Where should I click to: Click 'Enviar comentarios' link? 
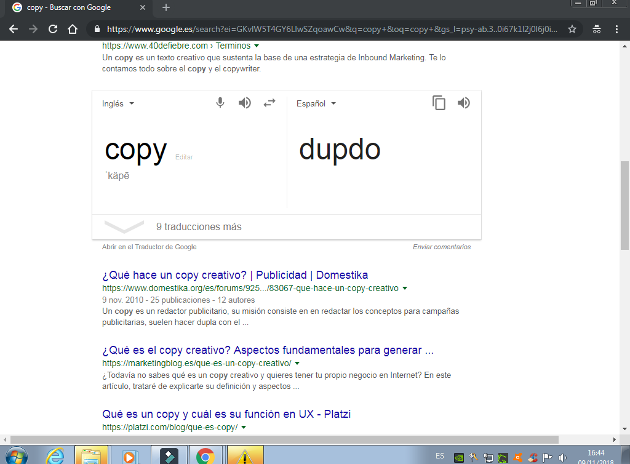(442, 247)
